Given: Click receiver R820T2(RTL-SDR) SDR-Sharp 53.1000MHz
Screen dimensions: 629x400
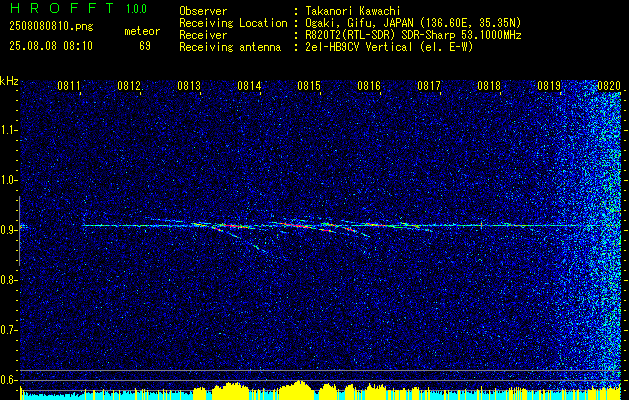Looking at the screenshot, I should [413, 35].
